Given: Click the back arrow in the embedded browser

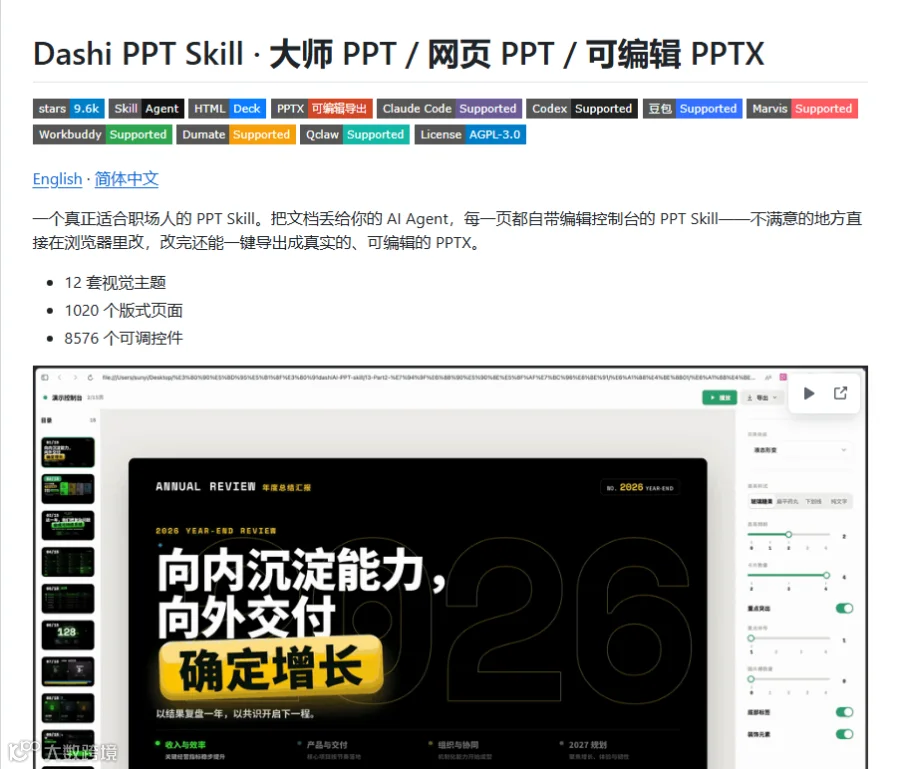Looking at the screenshot, I should click(60, 377).
